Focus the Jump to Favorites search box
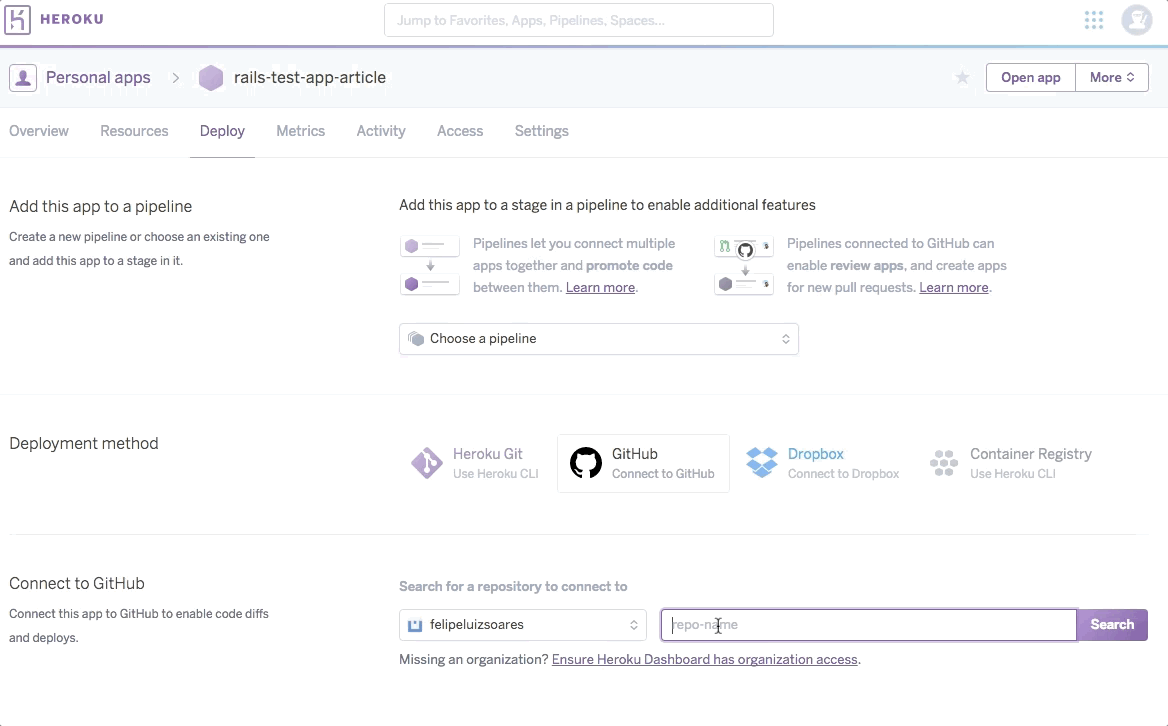Viewport: 1168px width, 726px height. [x=579, y=20]
